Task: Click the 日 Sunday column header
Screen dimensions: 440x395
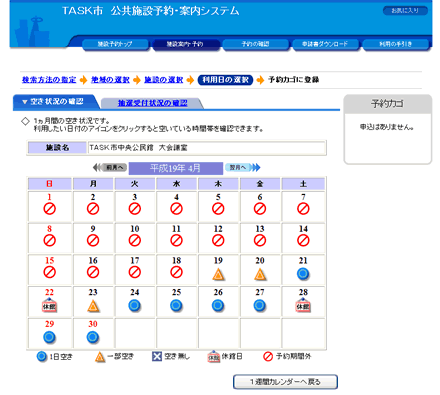Action: click(49, 184)
